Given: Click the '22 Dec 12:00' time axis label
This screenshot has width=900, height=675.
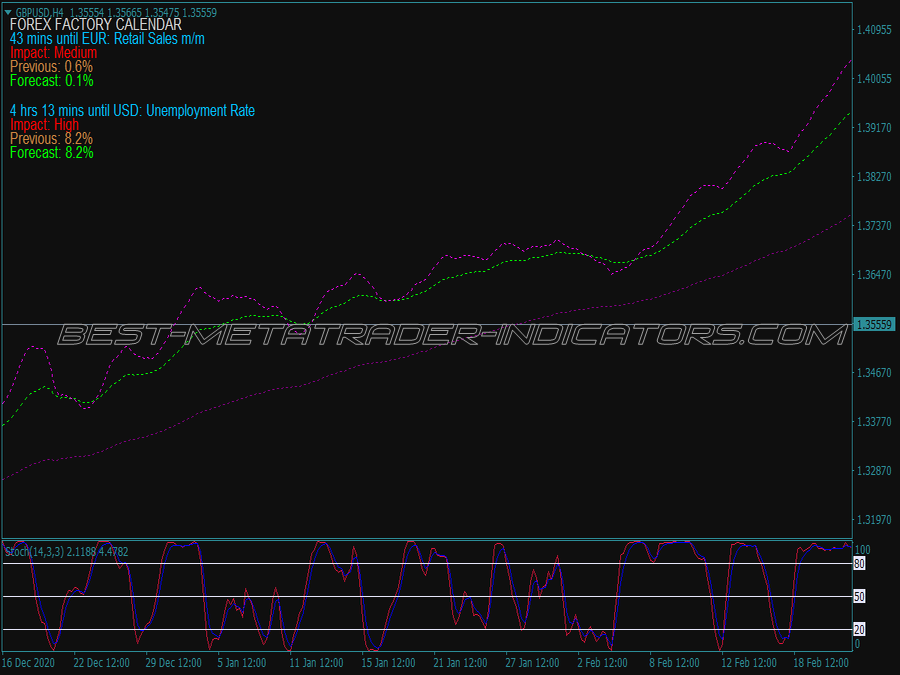Looking at the screenshot, I should click(102, 663).
